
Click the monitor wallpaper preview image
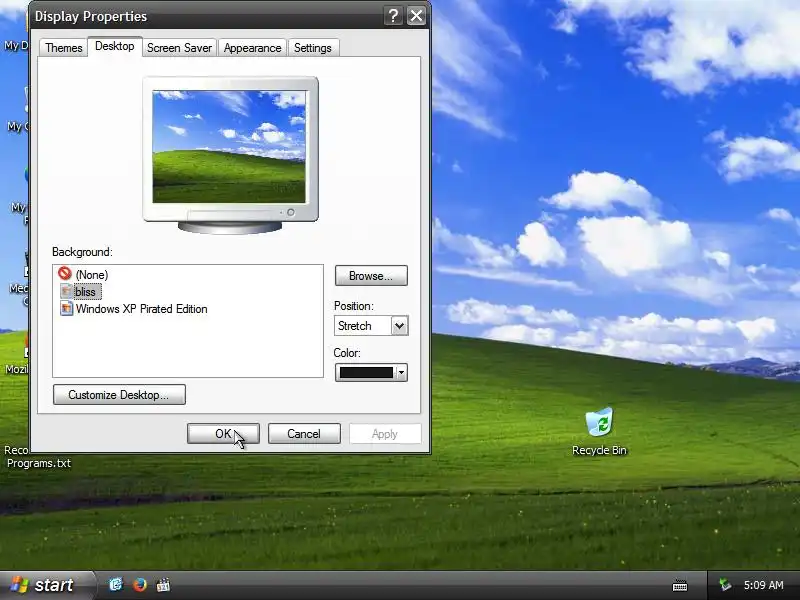point(229,147)
